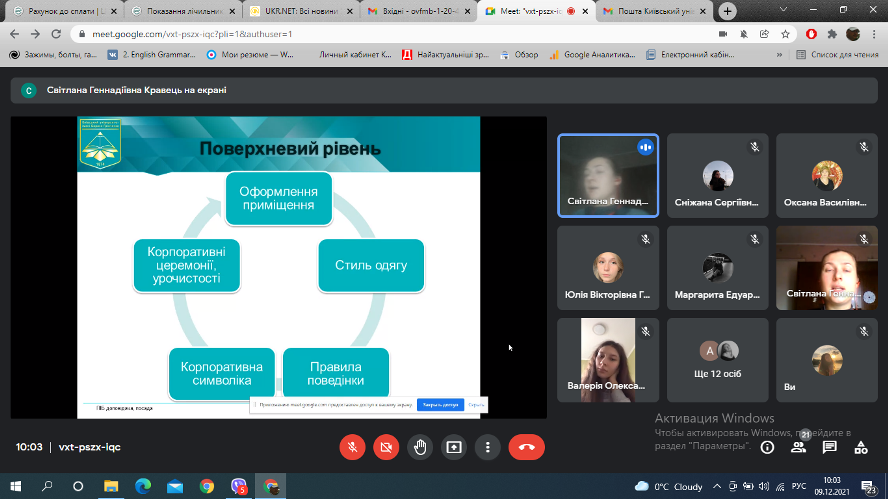Share this page icon in address bar
The width and height of the screenshot is (888, 499).
765,34
